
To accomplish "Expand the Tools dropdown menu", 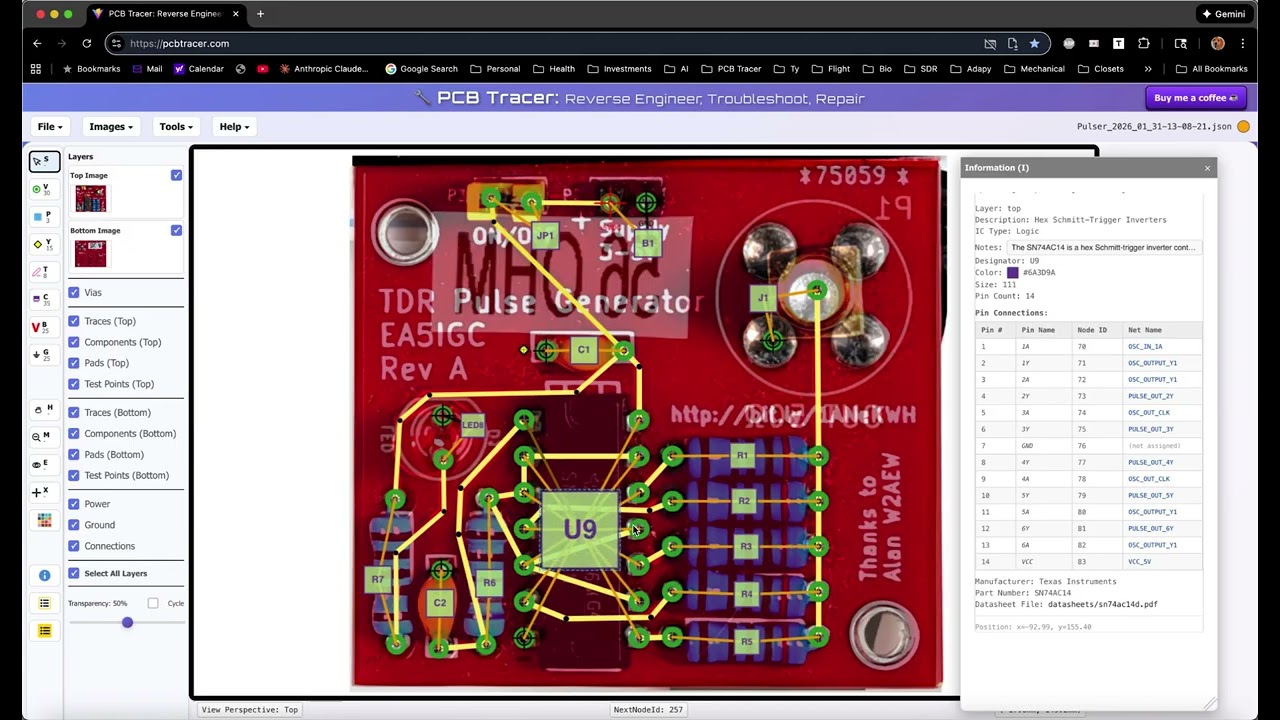I will point(176,127).
